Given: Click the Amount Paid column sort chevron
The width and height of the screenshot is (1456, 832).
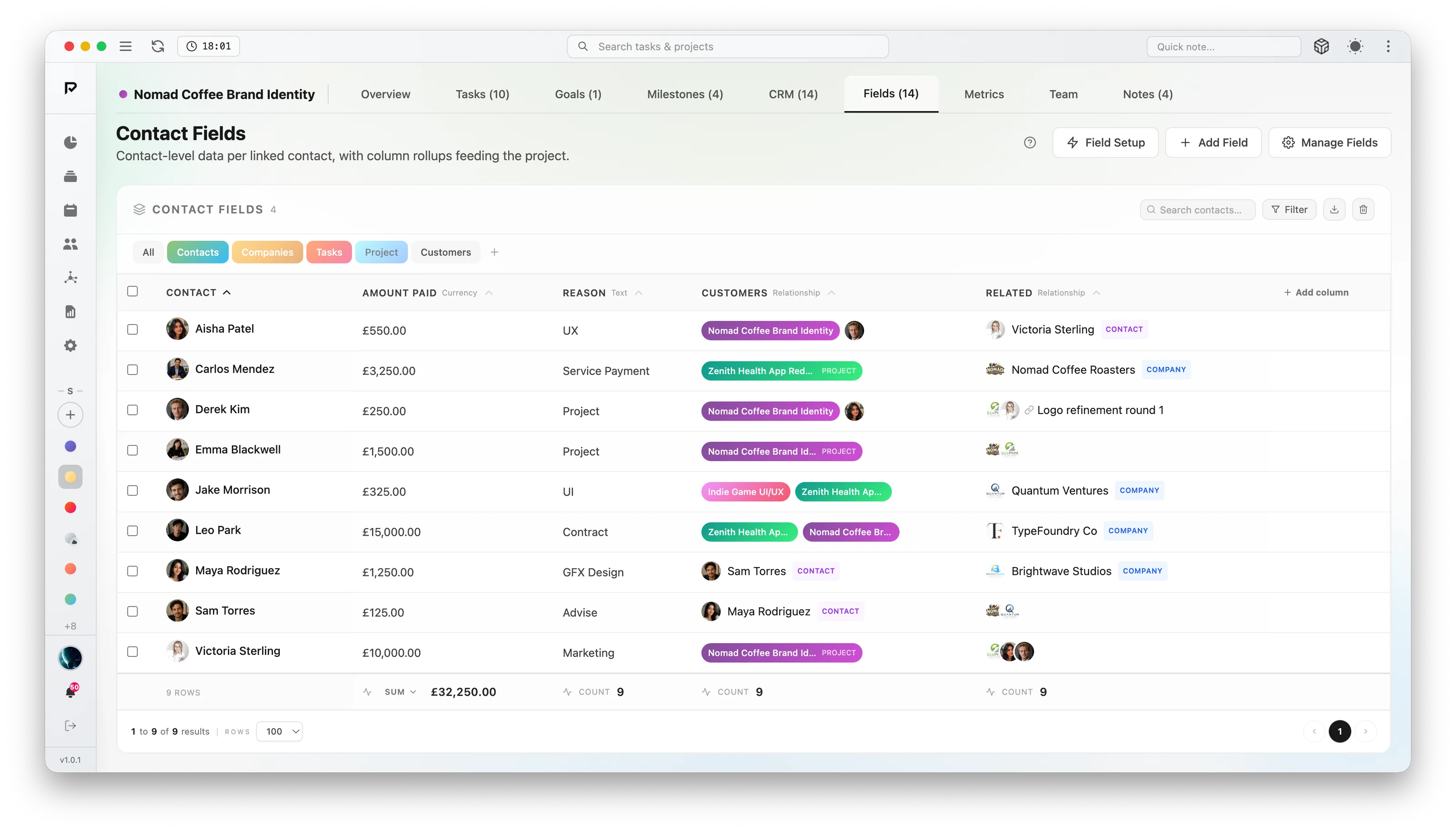Looking at the screenshot, I should pos(489,293).
